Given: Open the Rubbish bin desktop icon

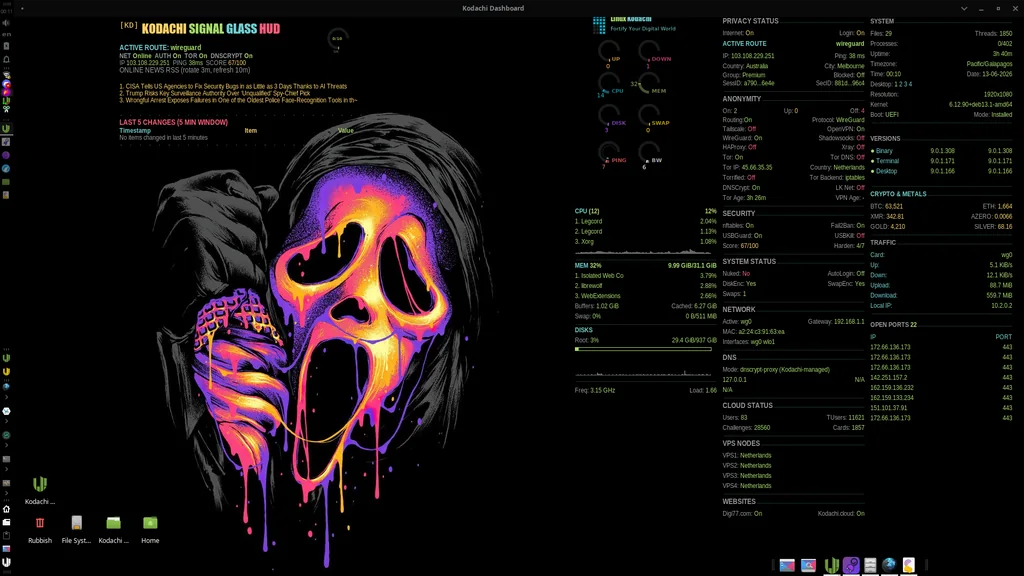Looking at the screenshot, I should click(40, 523).
